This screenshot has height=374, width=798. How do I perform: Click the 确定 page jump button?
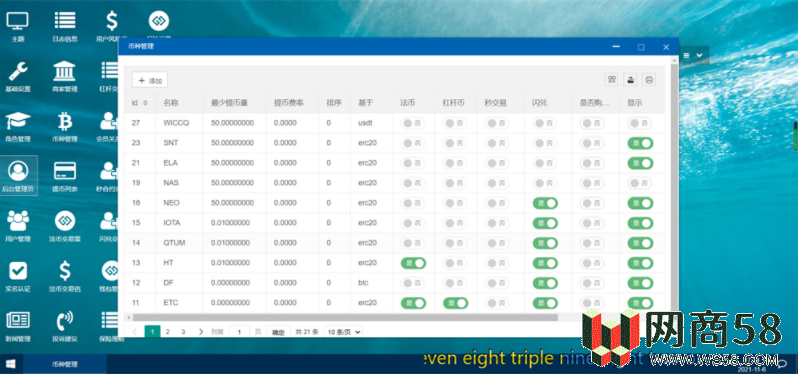278,332
